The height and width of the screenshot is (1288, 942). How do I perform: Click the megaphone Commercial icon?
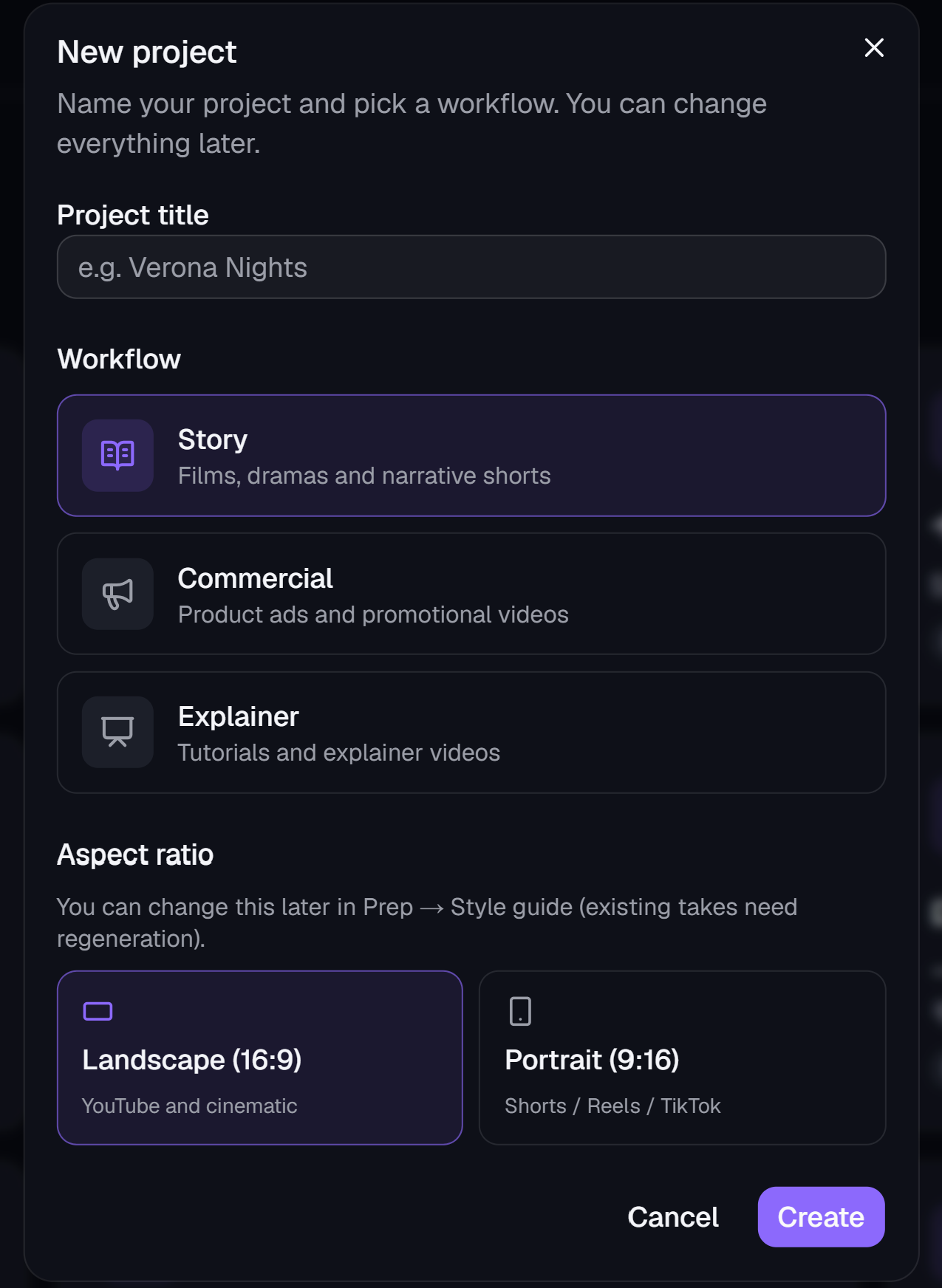[117, 594]
